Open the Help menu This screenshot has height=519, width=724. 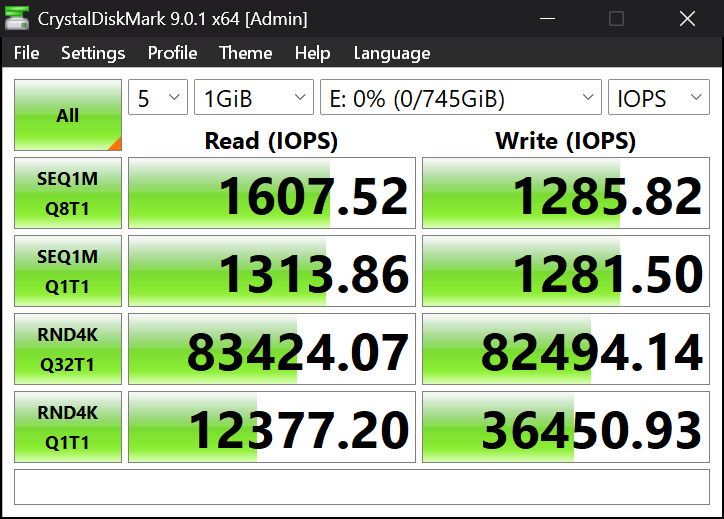pos(312,53)
